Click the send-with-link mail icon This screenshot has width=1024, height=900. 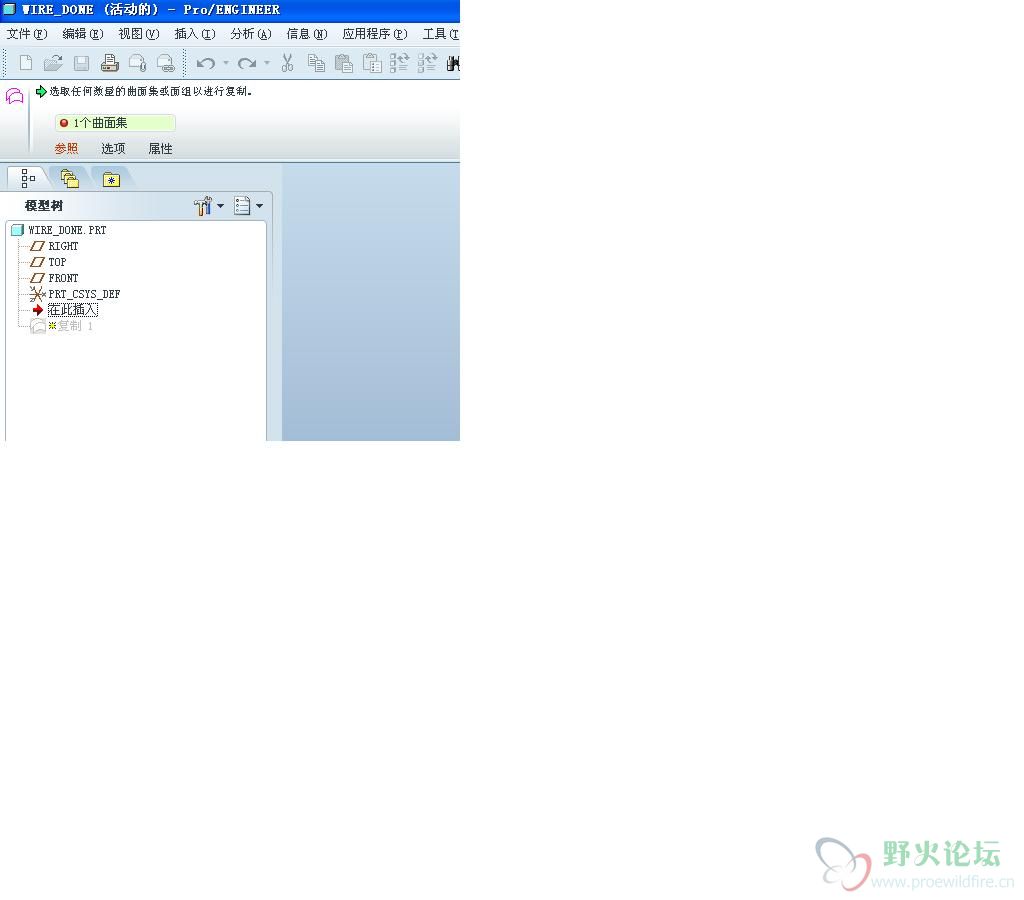coord(165,63)
